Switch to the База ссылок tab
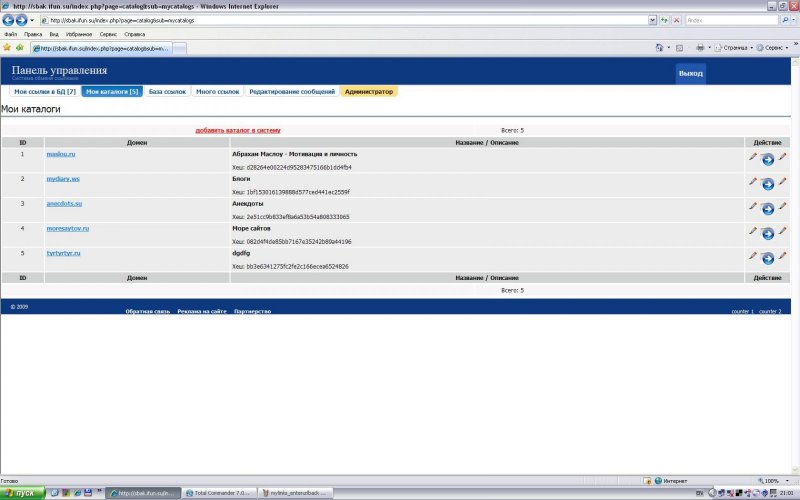This screenshot has height=500, width=800. tap(167, 91)
